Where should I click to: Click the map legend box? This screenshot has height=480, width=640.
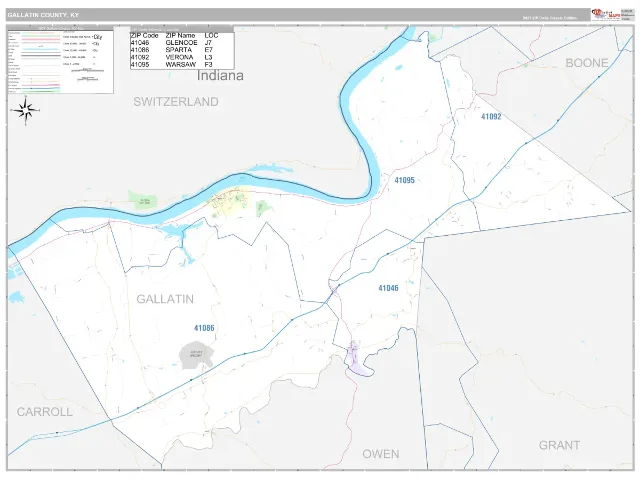pyautogui.click(x=60, y=60)
